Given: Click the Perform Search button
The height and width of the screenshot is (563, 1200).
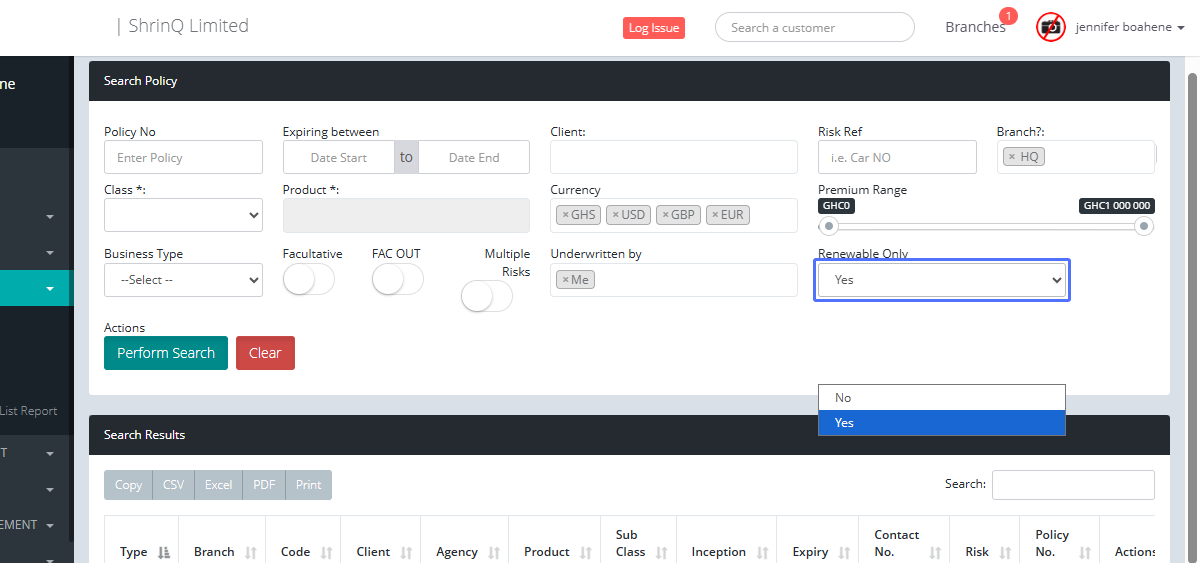Looking at the screenshot, I should 166,353.
